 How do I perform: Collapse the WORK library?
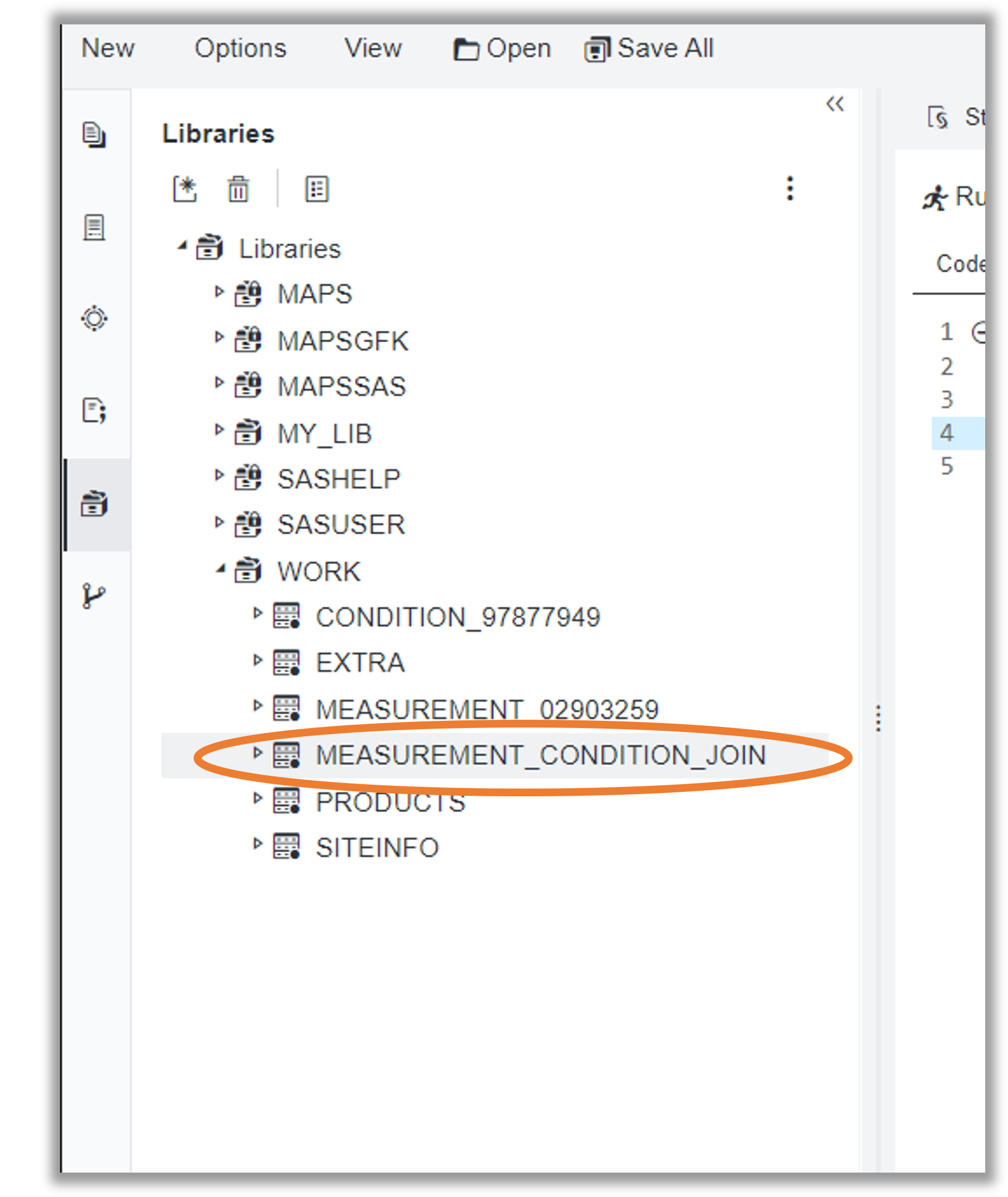click(220, 569)
